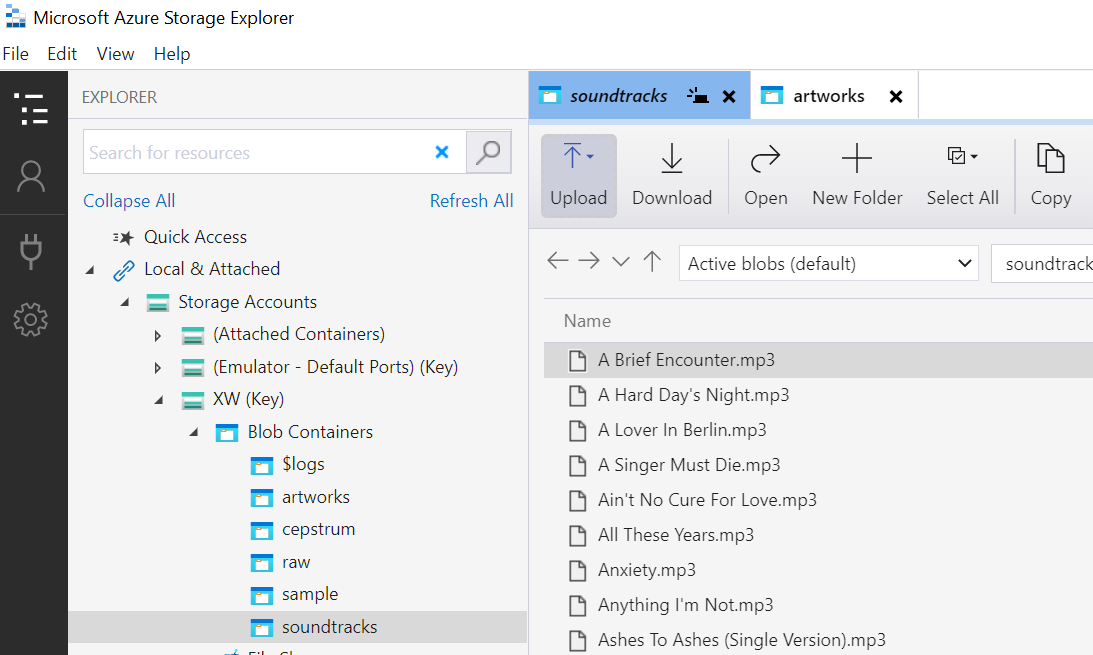Open the Edit menu
The height and width of the screenshot is (655, 1093).
click(x=62, y=54)
